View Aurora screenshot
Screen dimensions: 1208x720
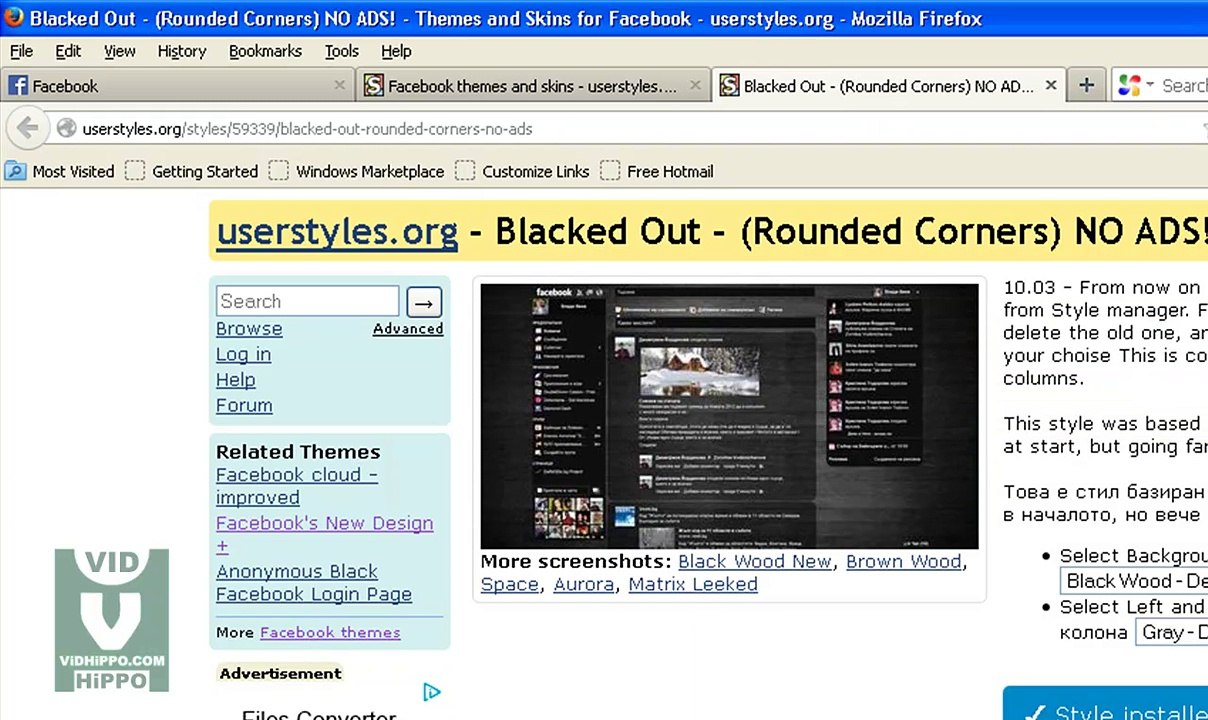pos(584,584)
